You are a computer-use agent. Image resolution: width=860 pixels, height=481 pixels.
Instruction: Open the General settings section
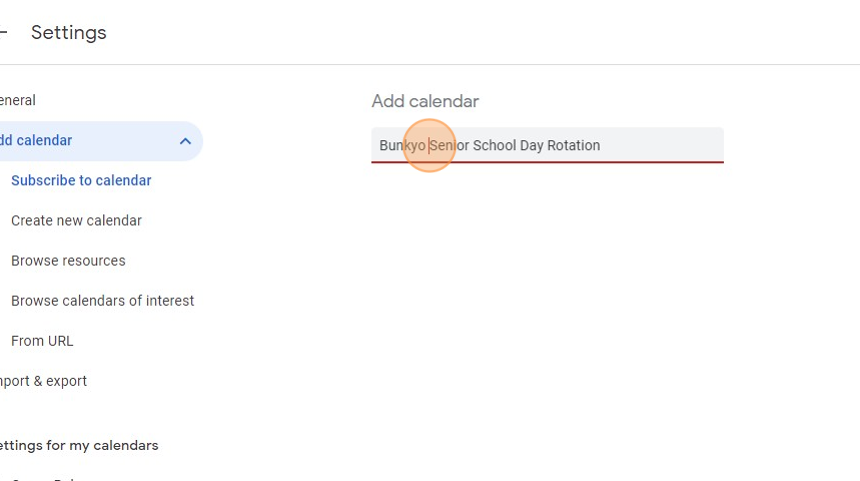pyautogui.click(x=18, y=101)
